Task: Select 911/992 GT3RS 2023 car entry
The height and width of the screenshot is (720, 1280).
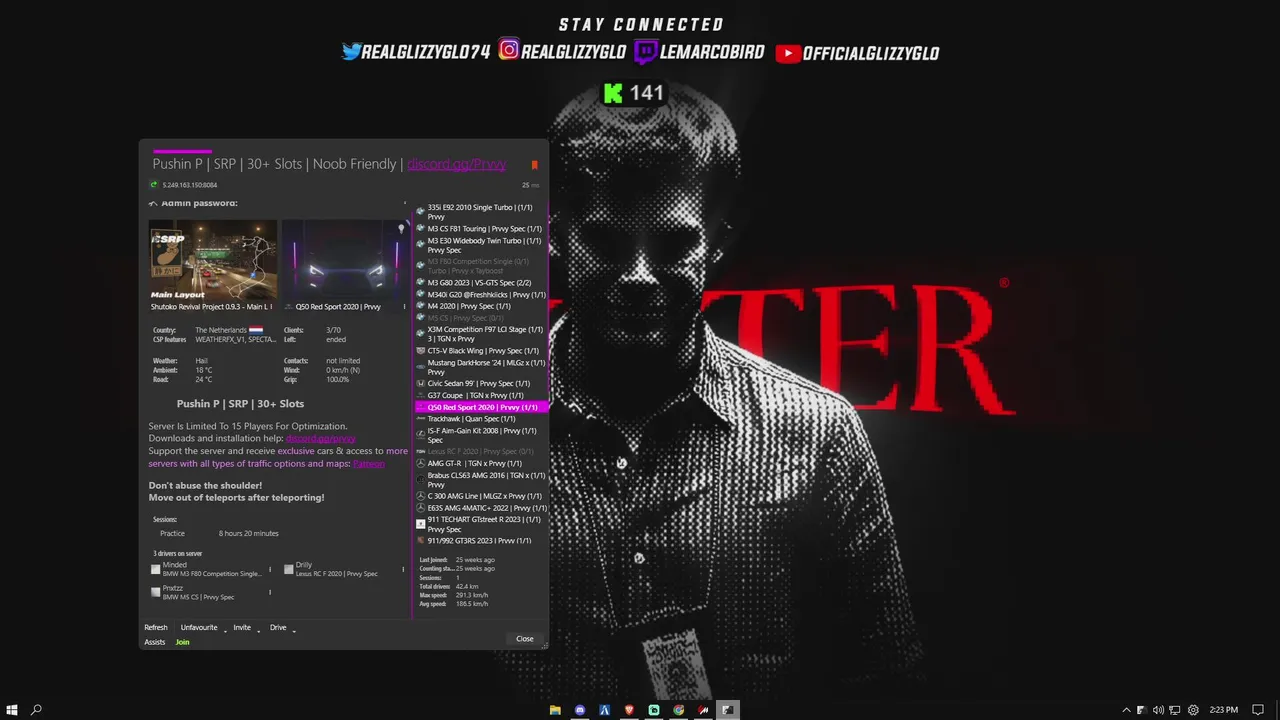Action: point(481,541)
